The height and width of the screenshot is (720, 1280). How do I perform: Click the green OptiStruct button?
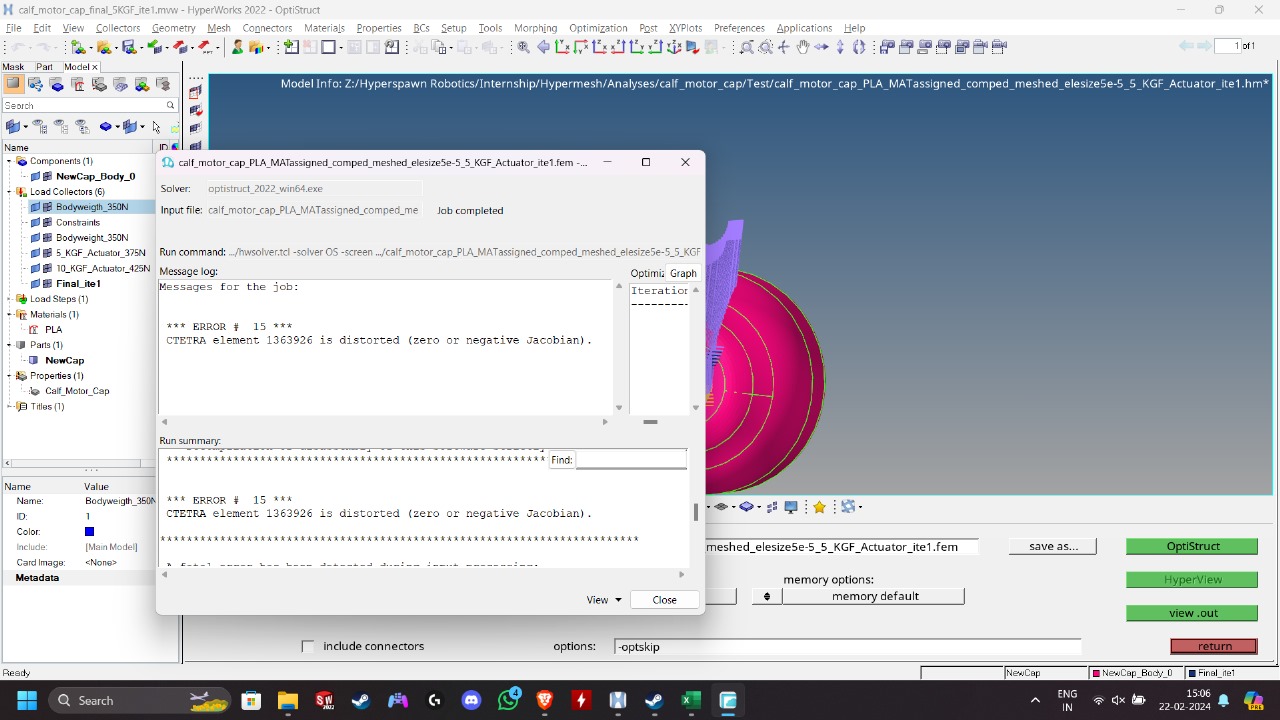point(1192,546)
